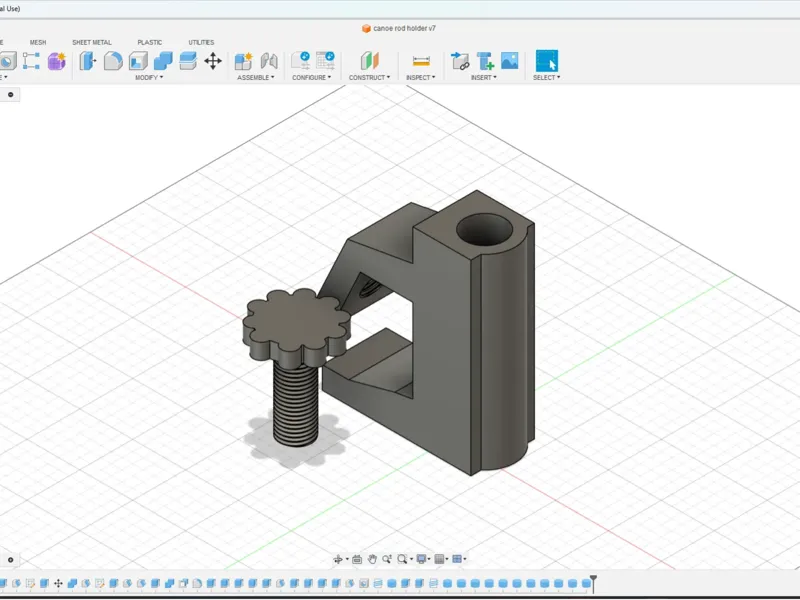The height and width of the screenshot is (600, 800).
Task: Click the Grid and Snaps icon
Action: [x=439, y=560]
